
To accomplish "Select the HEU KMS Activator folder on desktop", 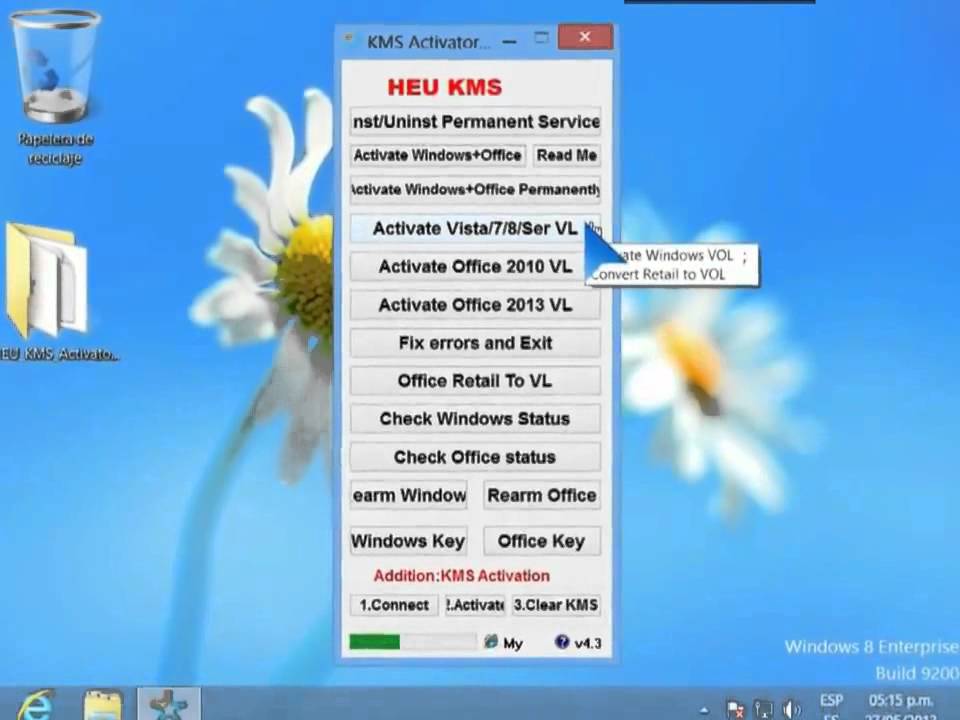I will (x=52, y=293).
